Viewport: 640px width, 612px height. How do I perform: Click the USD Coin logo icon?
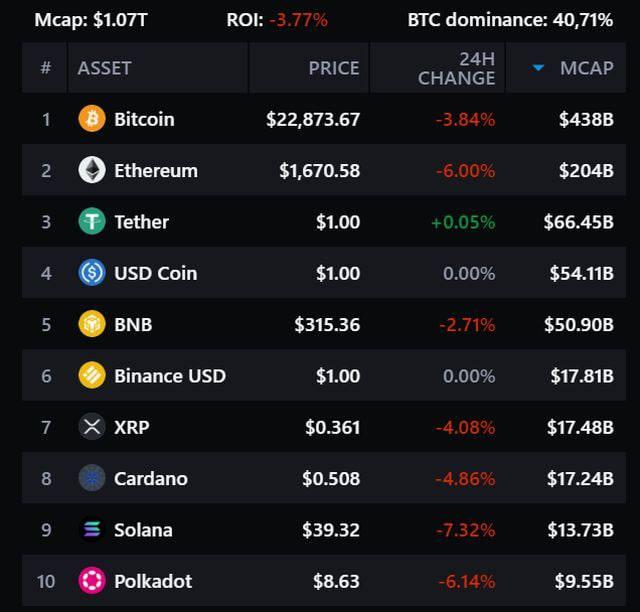coord(92,273)
